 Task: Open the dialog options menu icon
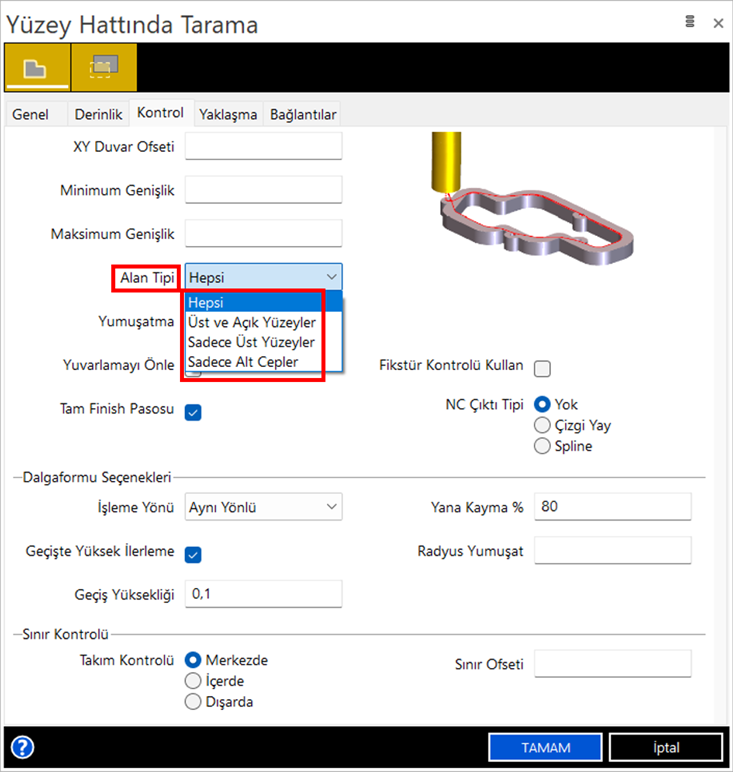click(690, 22)
